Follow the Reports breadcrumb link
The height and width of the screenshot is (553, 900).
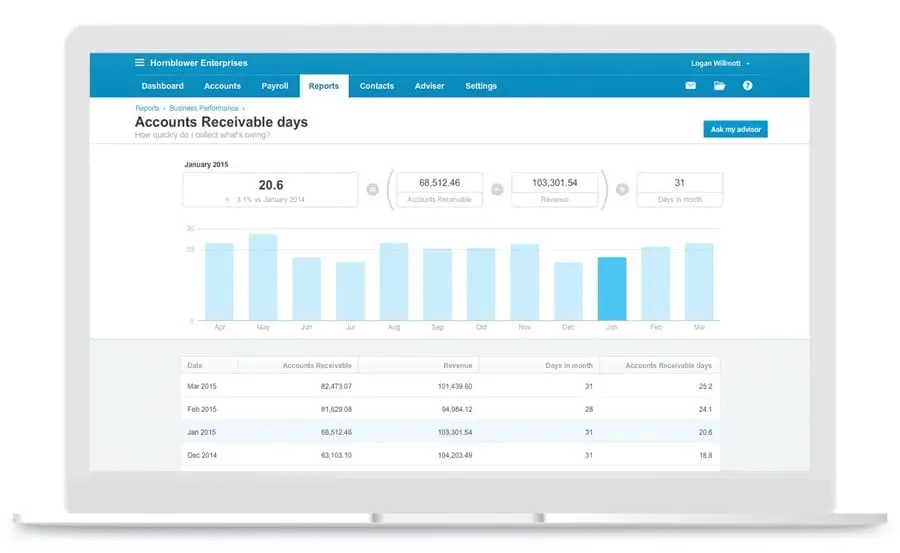click(x=147, y=108)
